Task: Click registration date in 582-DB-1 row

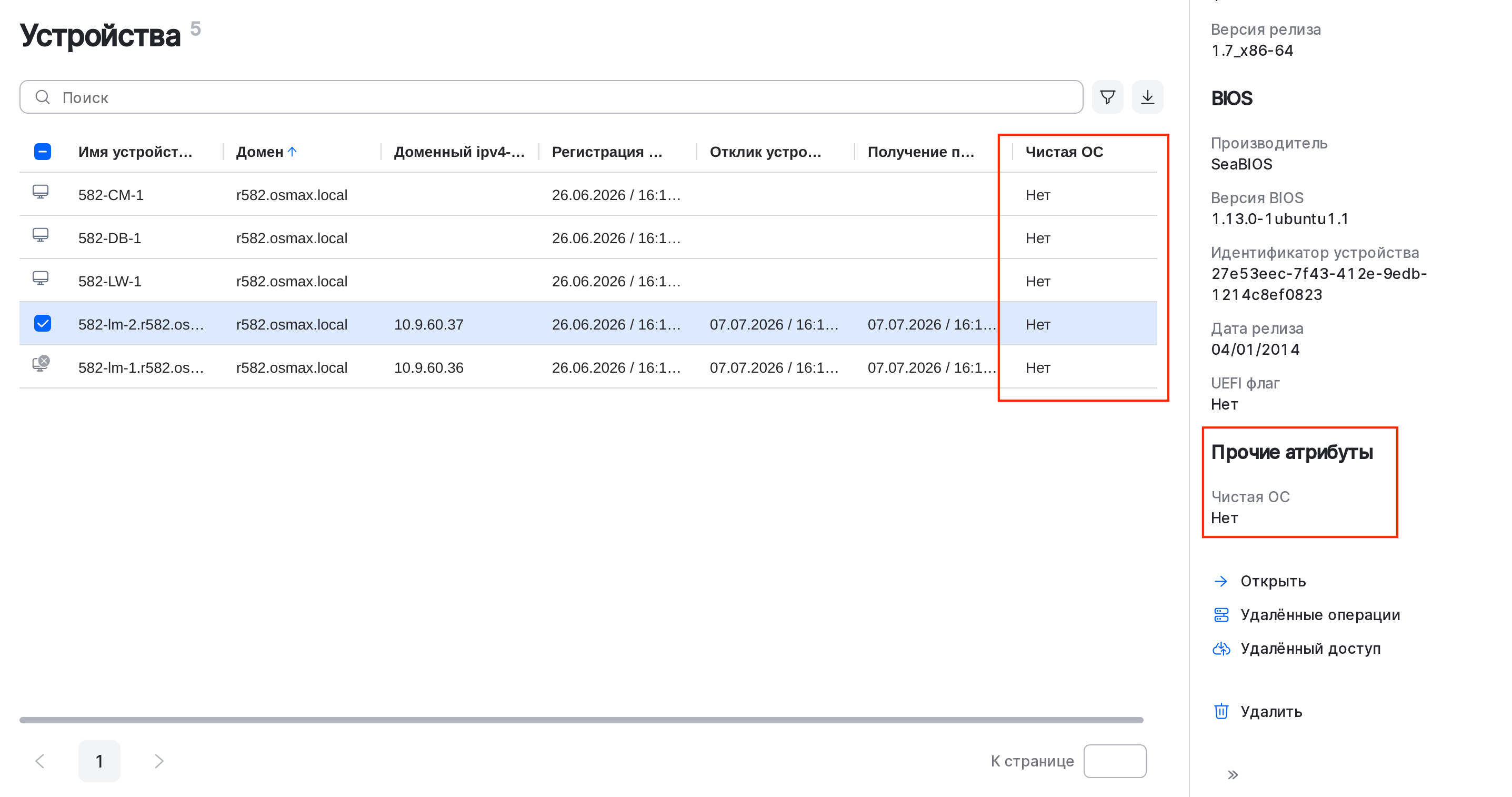Action: click(x=616, y=238)
